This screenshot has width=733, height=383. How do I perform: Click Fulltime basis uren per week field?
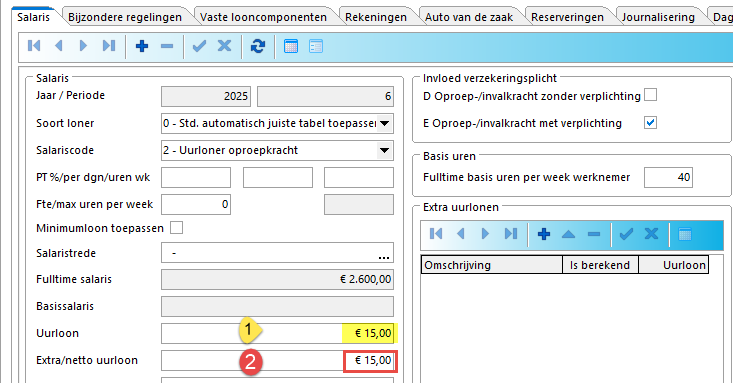click(x=668, y=177)
